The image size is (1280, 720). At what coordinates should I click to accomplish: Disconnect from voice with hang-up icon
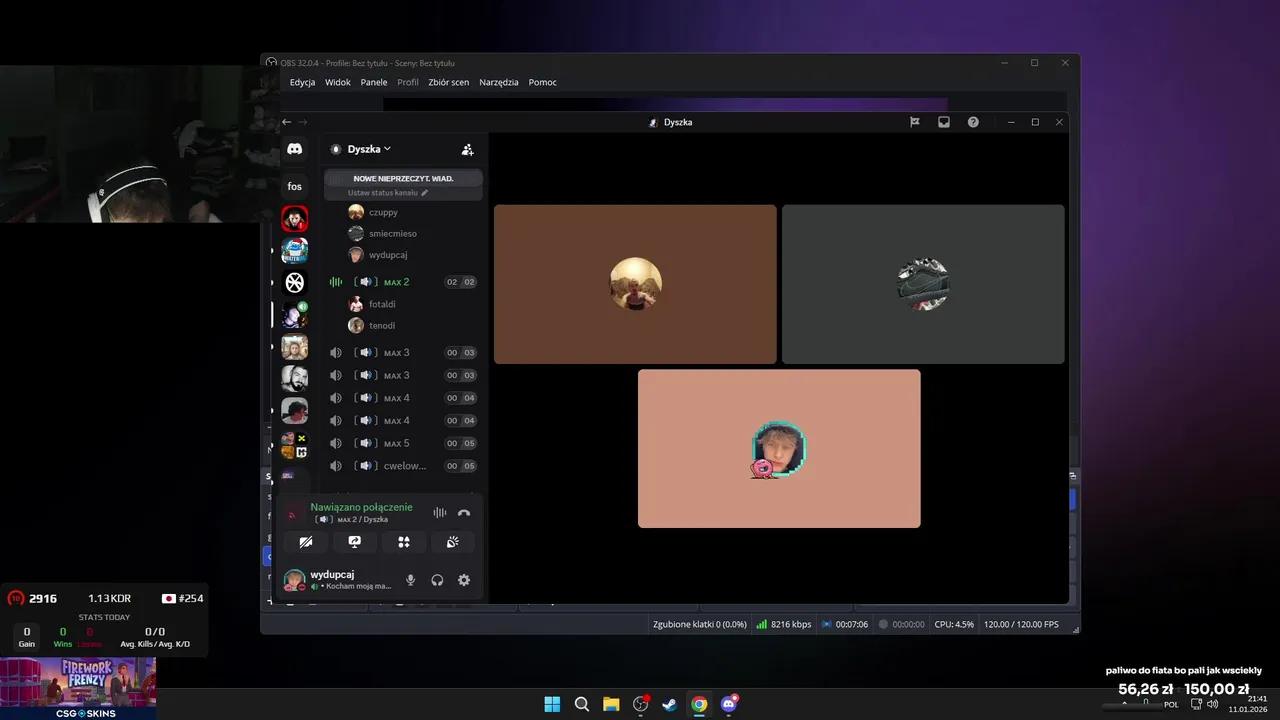[464, 513]
